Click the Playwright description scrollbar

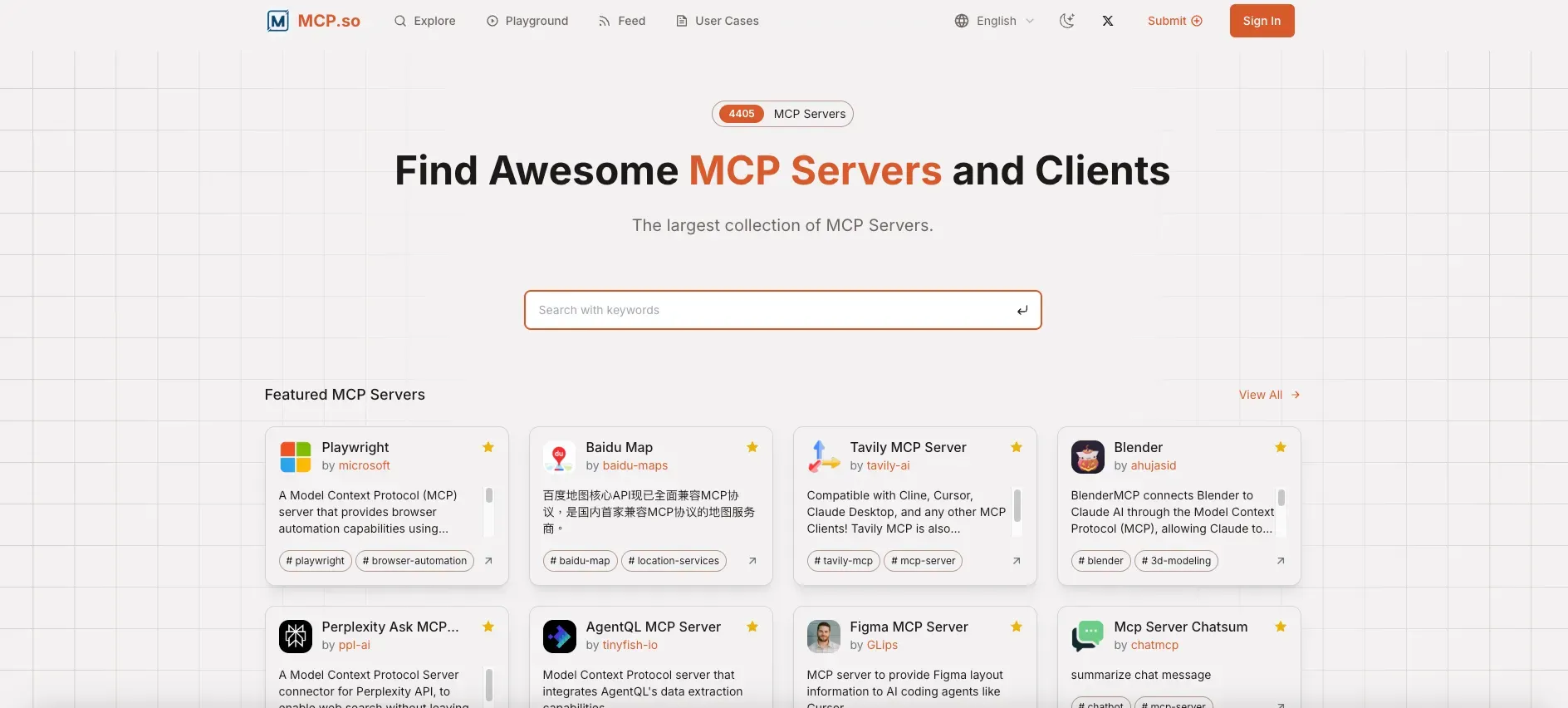489,496
